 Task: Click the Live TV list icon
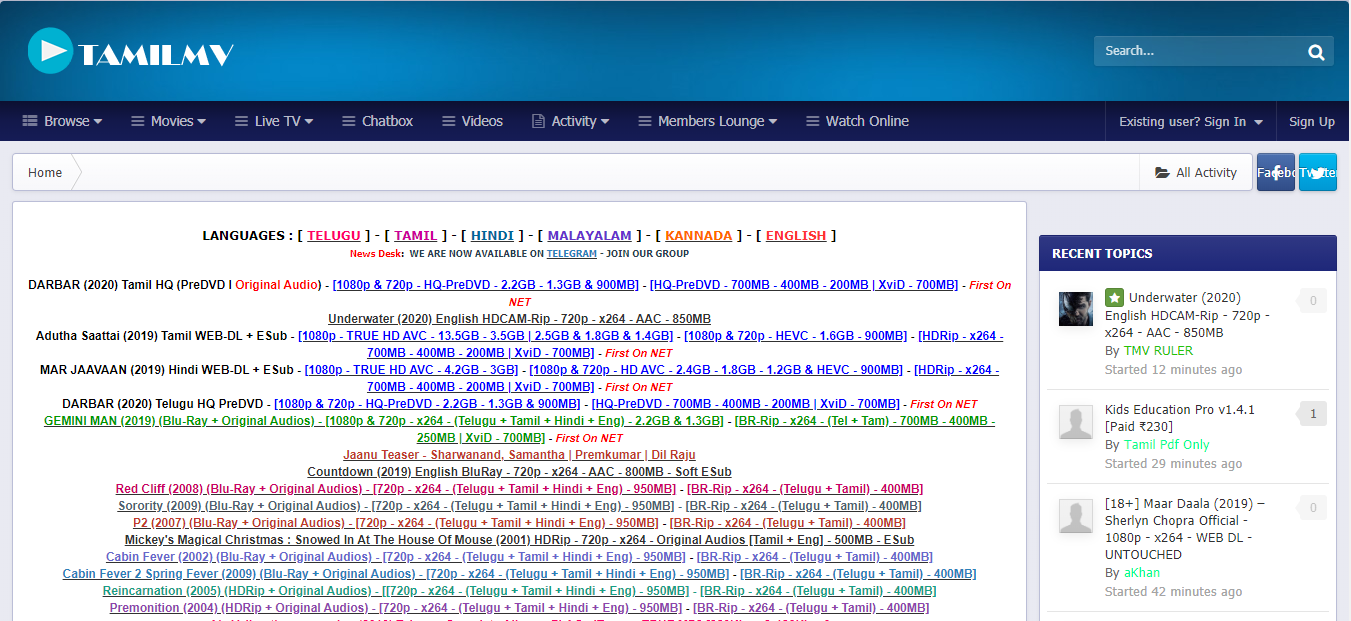tap(242, 121)
